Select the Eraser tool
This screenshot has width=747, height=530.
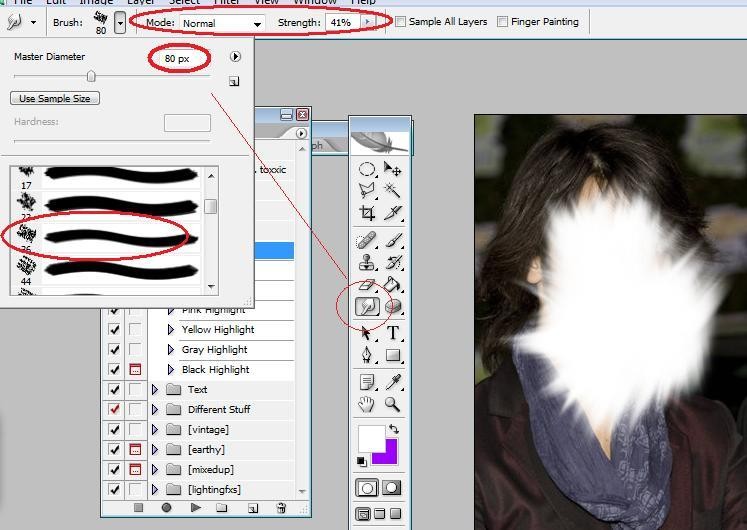coord(366,284)
